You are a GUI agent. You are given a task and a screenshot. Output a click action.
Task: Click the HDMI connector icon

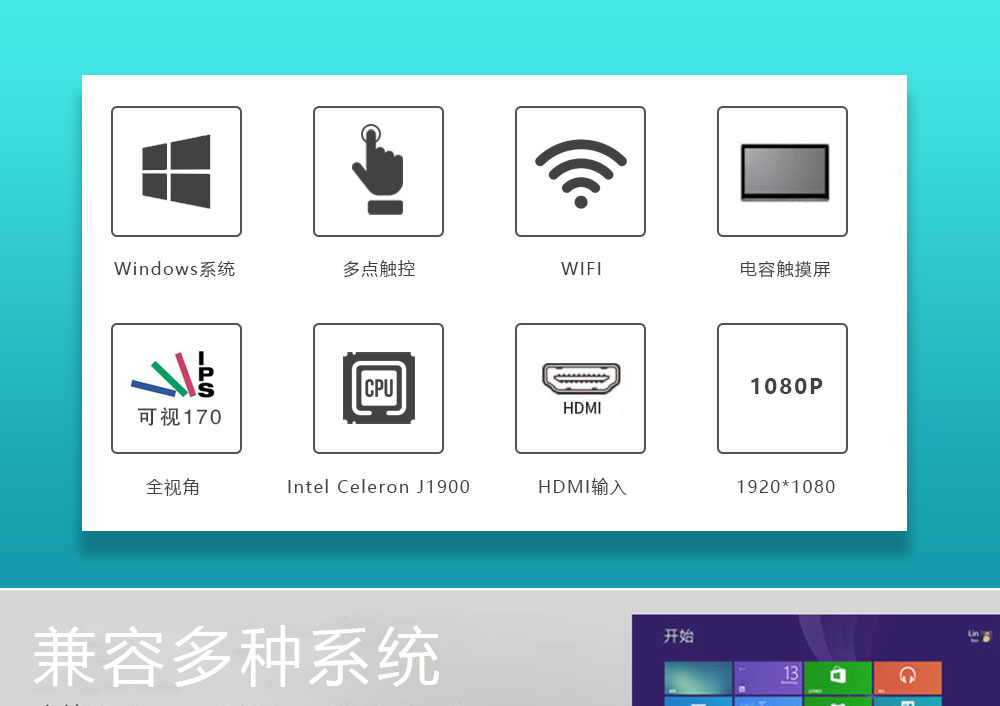(580, 388)
